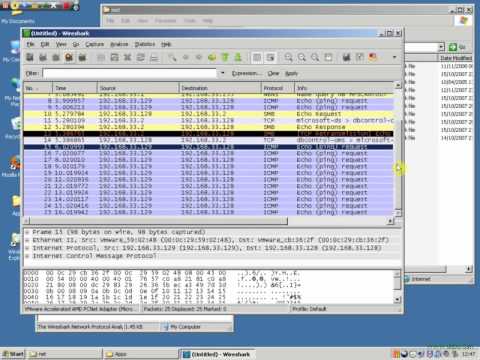The height and width of the screenshot is (360, 480).
Task: Toggle packet list colorization
Action: point(257,57)
